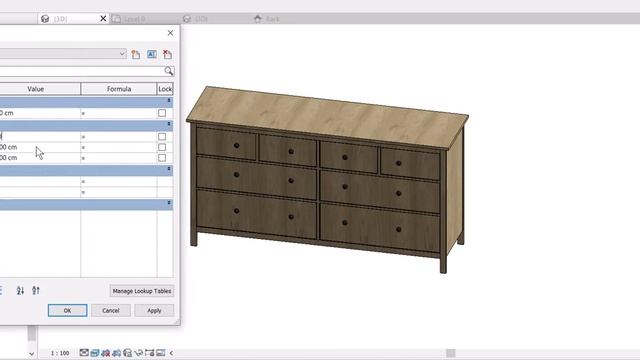Collapse the second blue parameter group
This screenshot has width=640, height=360.
[169, 124]
